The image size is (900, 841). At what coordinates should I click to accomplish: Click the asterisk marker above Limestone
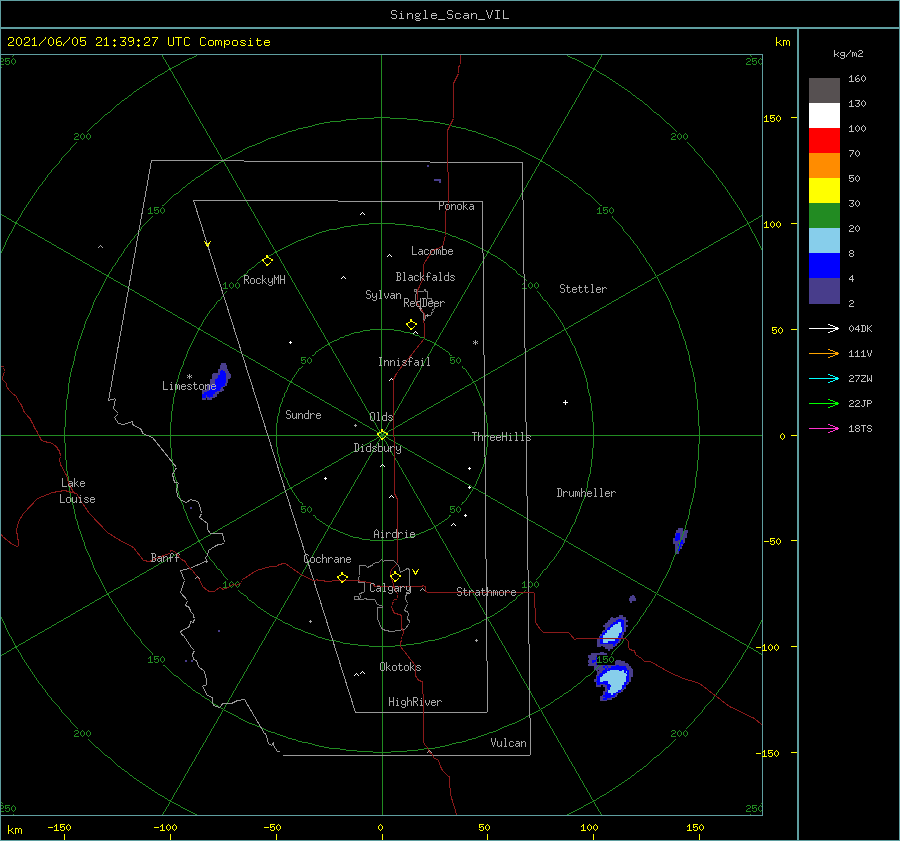tap(189, 377)
